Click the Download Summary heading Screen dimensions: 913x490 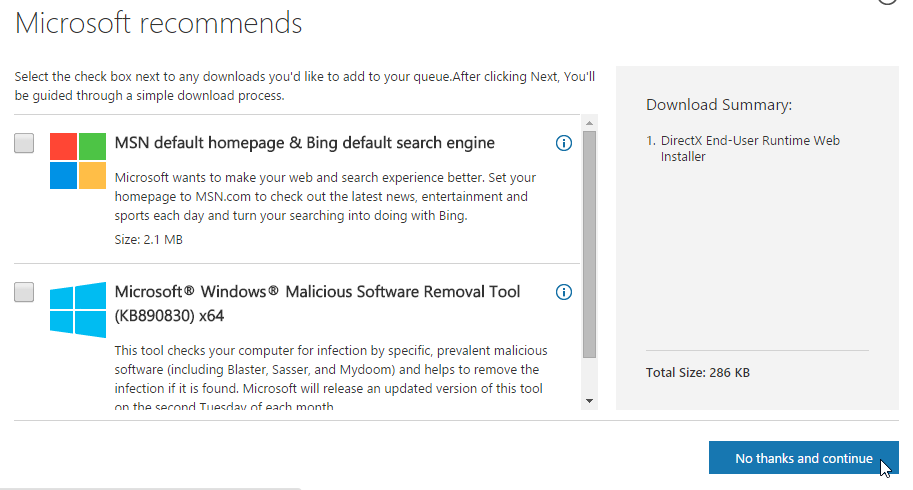[x=718, y=105]
